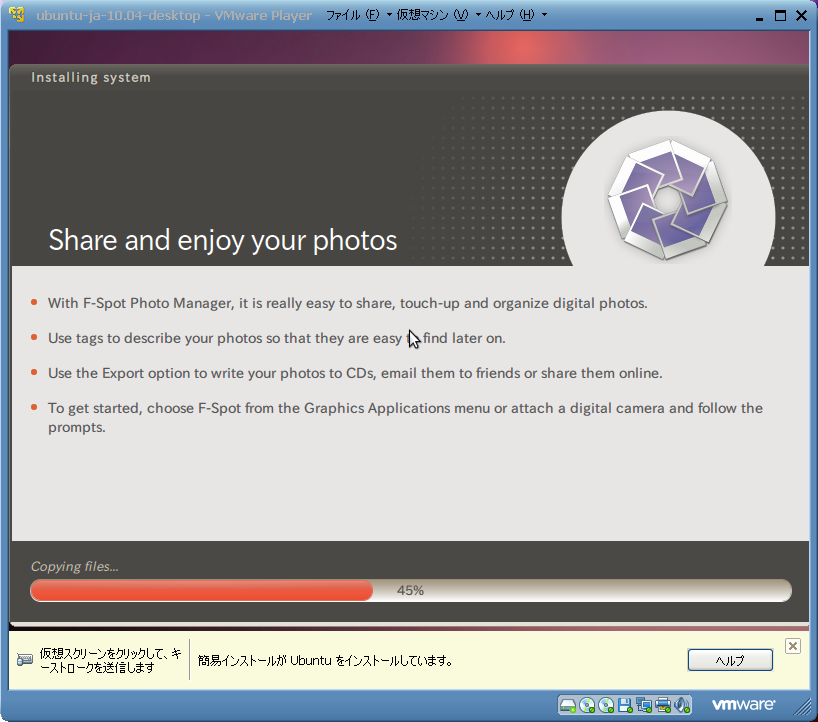Click the F-Spot aperture logo
Viewport: 818px width, 722px height.
point(667,199)
